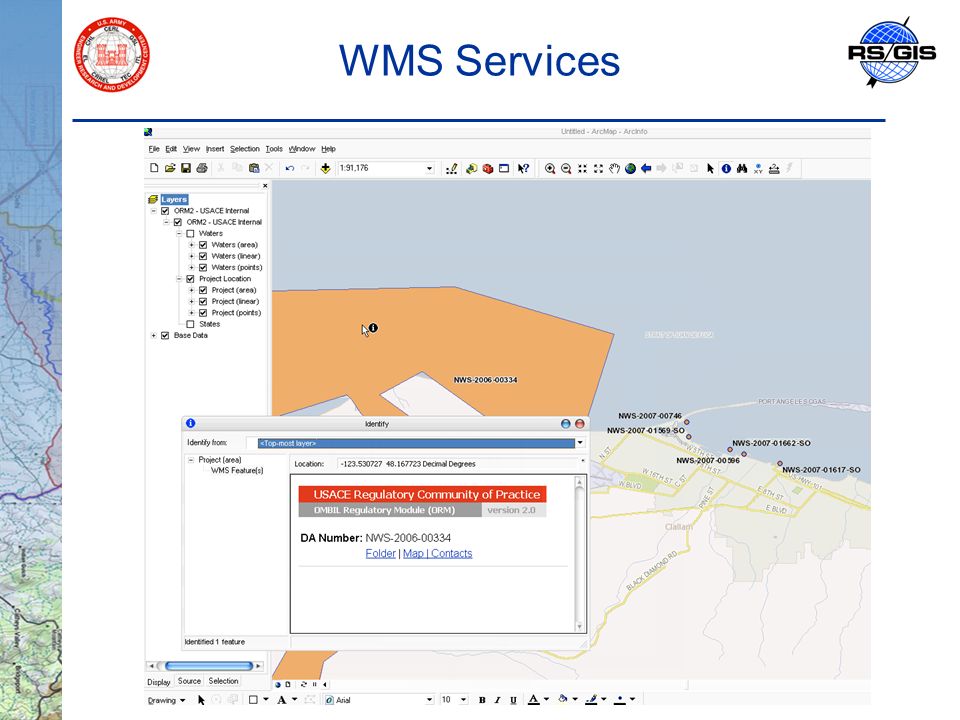960x720 pixels.
Task: Open the Identify from Top-most layer dropdown
Action: (x=580, y=443)
